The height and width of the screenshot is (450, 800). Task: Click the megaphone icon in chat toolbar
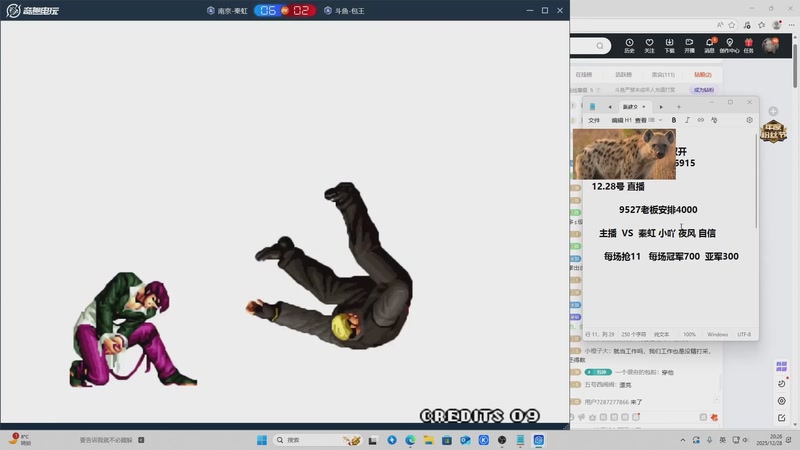click(581, 417)
